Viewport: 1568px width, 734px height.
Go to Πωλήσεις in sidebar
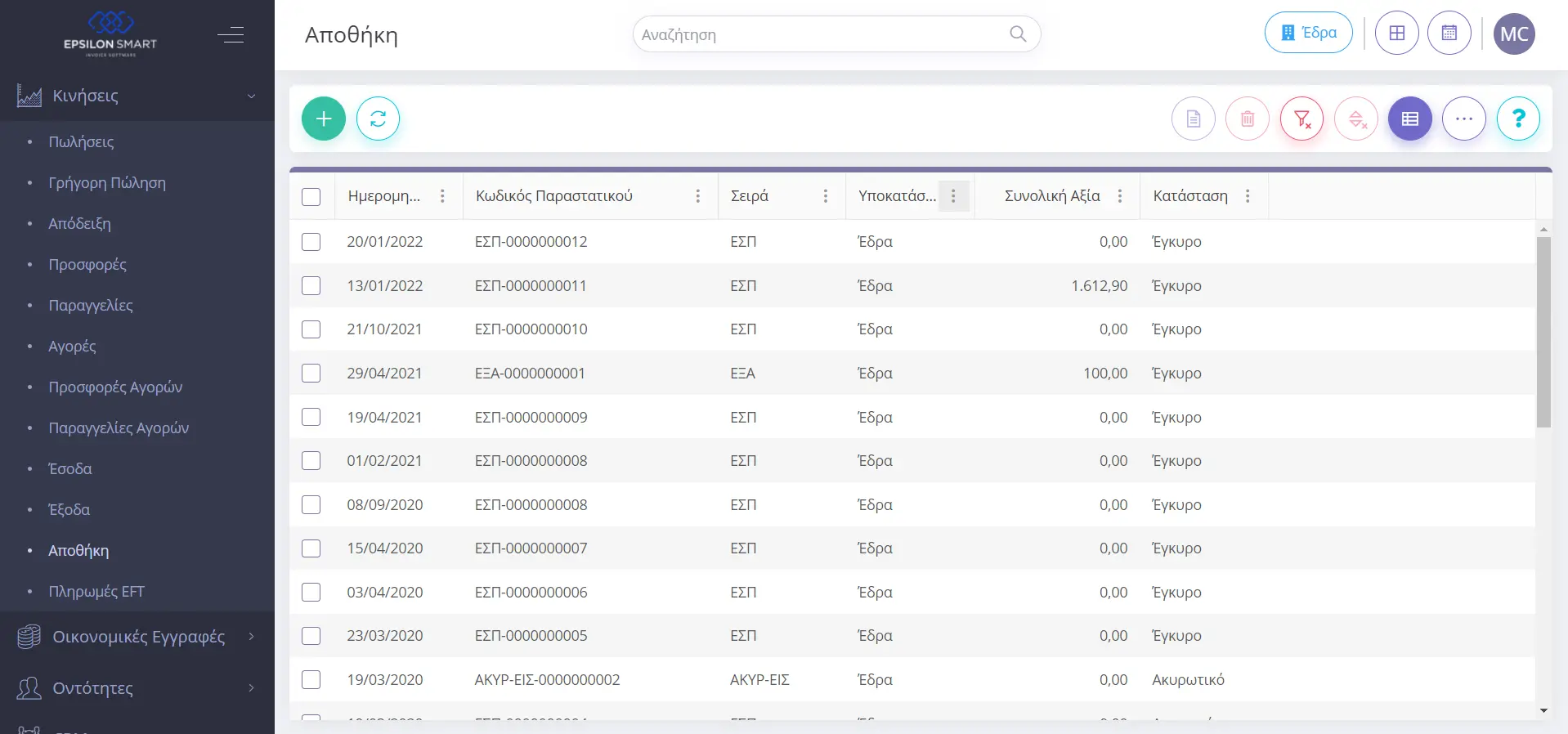81,141
